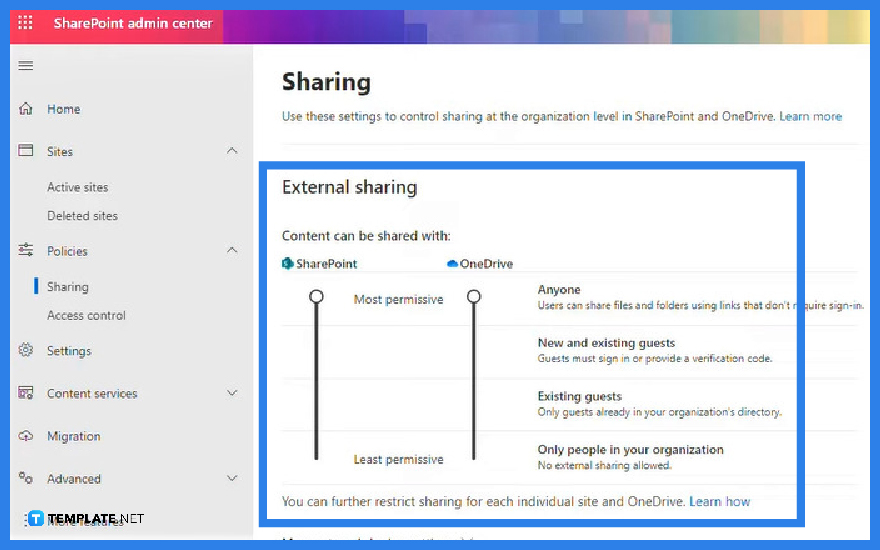This screenshot has height=550, width=880.
Task: Click the Advanced gears icon
Action: 26,478
